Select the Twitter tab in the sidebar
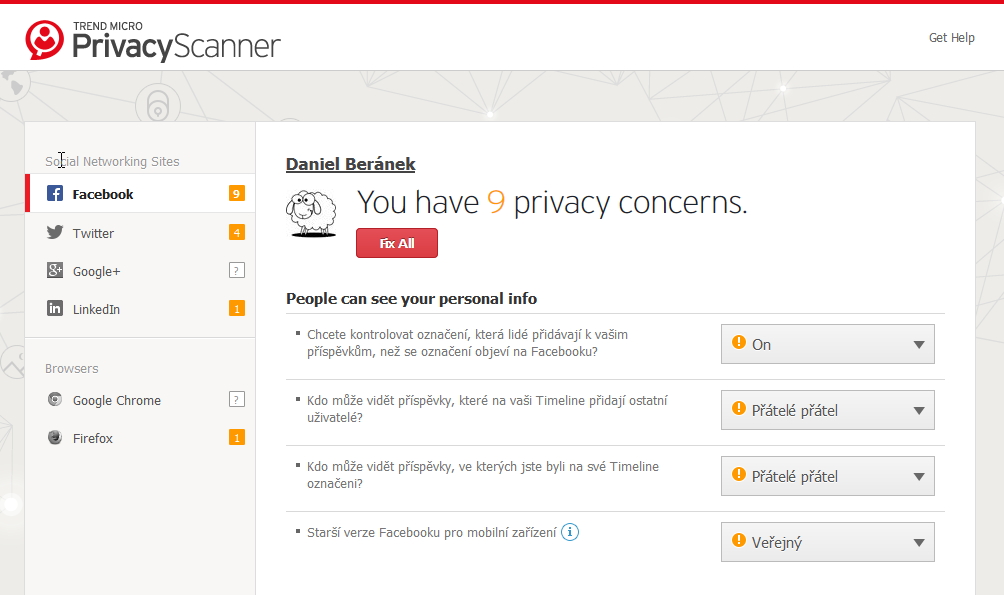The image size is (1004, 595). click(94, 233)
